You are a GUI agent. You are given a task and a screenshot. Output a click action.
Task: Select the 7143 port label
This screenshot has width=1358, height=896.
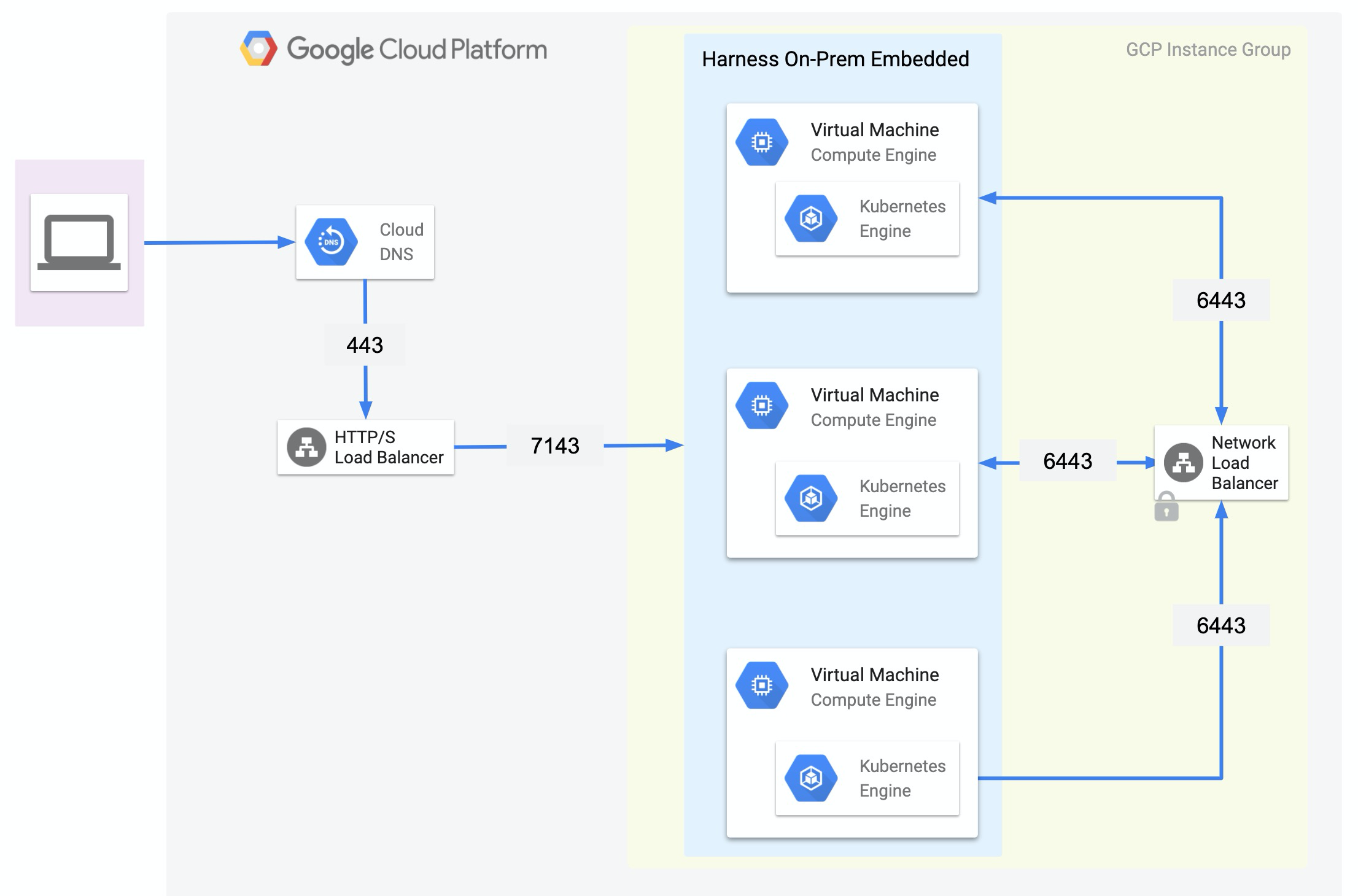(555, 446)
